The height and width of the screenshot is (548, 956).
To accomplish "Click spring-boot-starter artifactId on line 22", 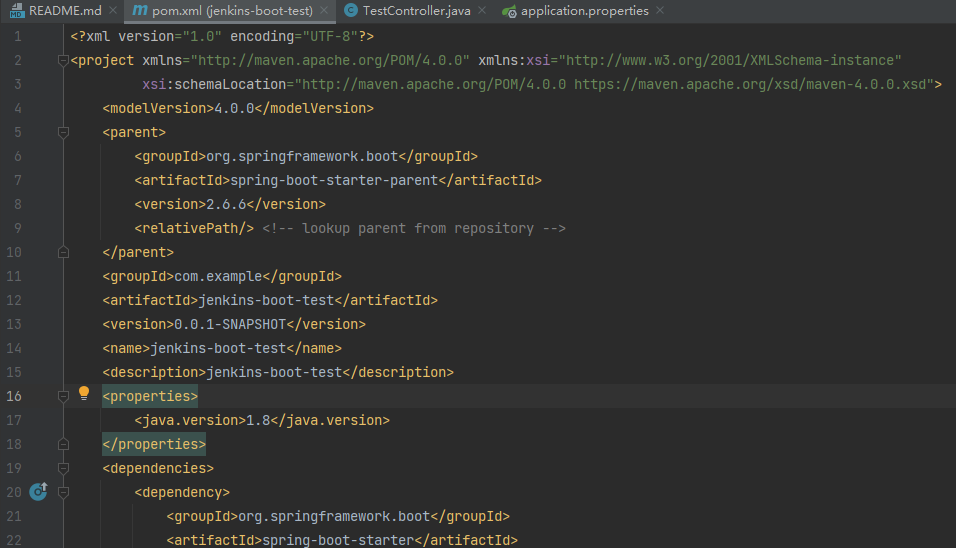I will coord(338,540).
